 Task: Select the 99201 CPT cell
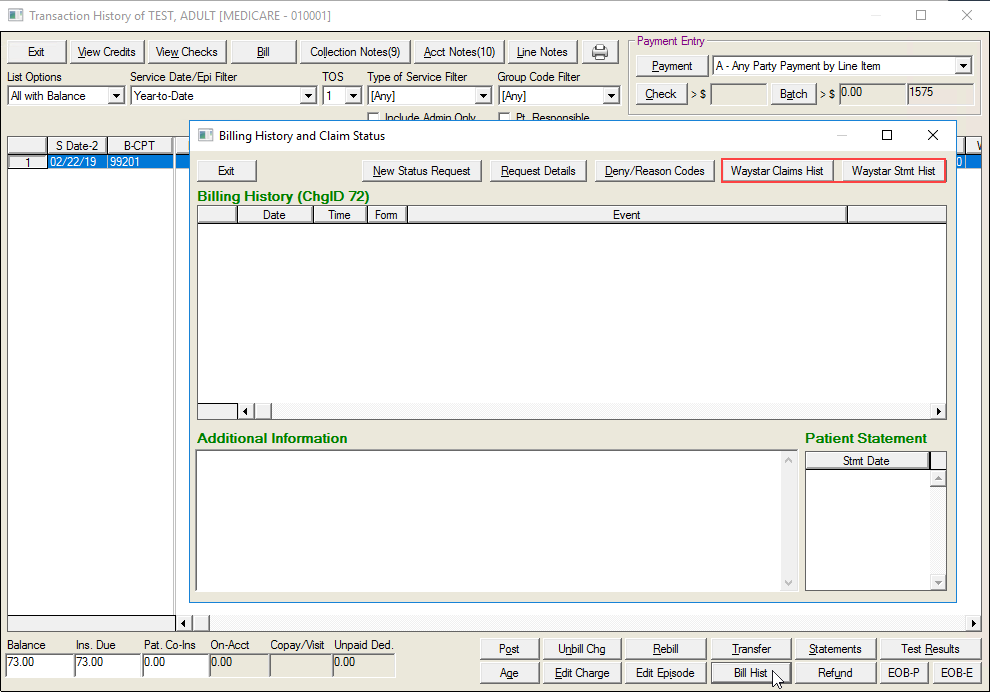[x=140, y=162]
